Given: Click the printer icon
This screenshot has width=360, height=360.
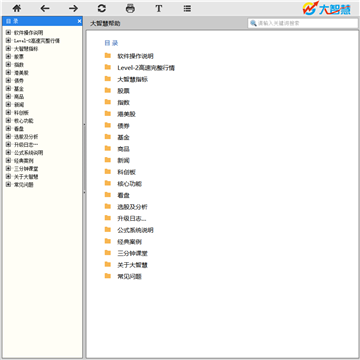Looking at the screenshot, I should click(130, 8).
